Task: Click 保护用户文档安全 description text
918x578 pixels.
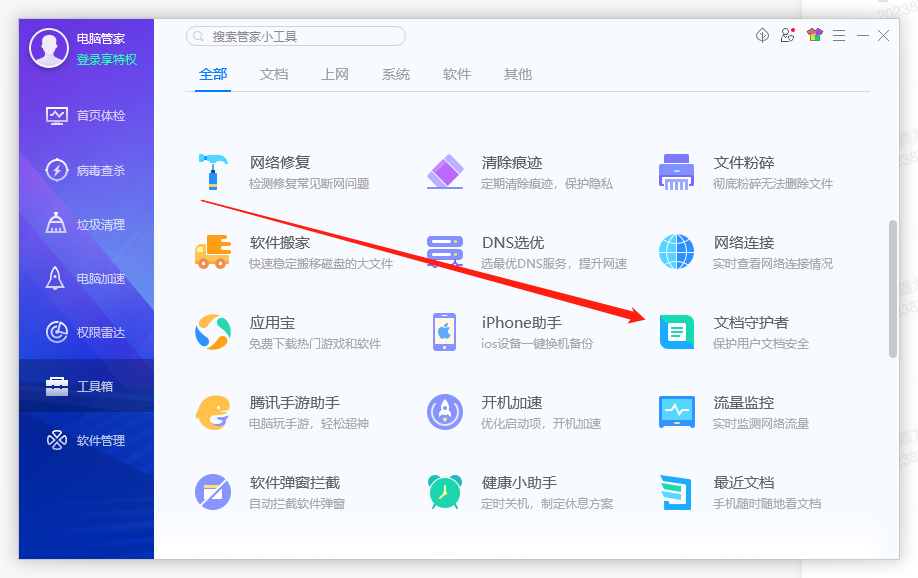Action: click(x=761, y=344)
